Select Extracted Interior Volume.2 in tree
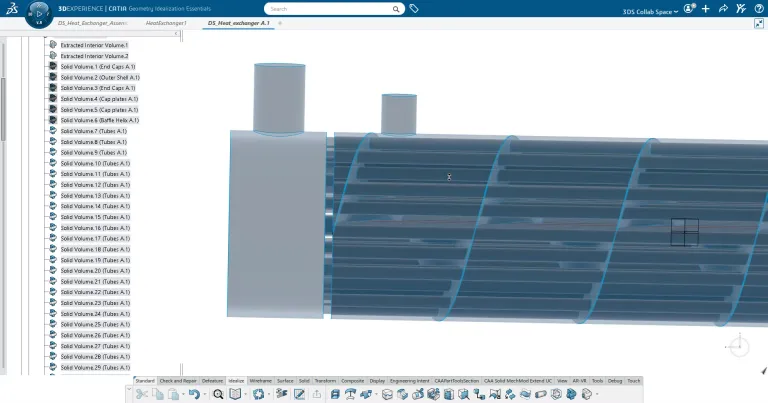768x403 pixels. (94, 56)
